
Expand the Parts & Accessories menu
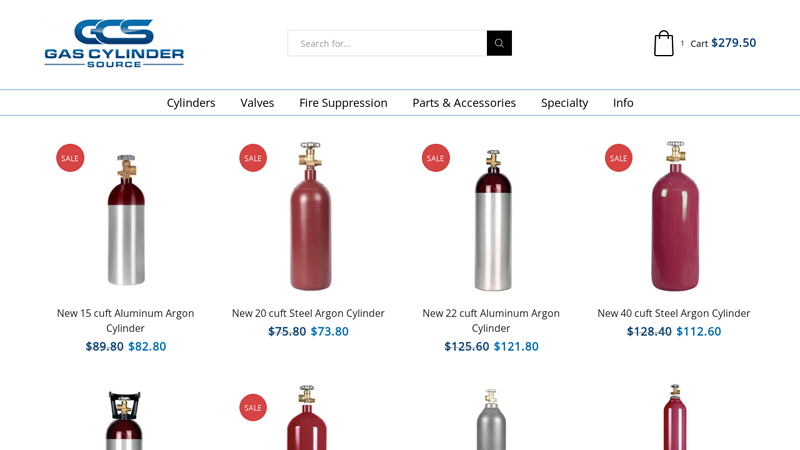coord(464,103)
